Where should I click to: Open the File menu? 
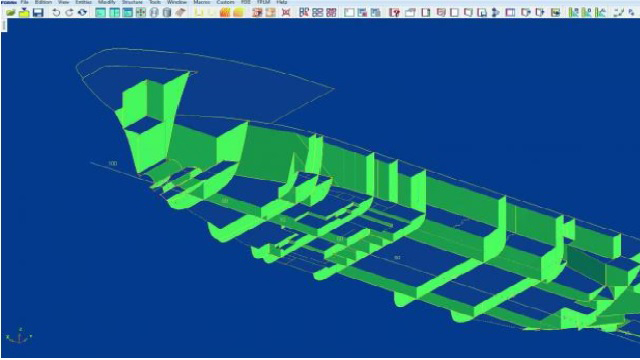click(x=24, y=2)
